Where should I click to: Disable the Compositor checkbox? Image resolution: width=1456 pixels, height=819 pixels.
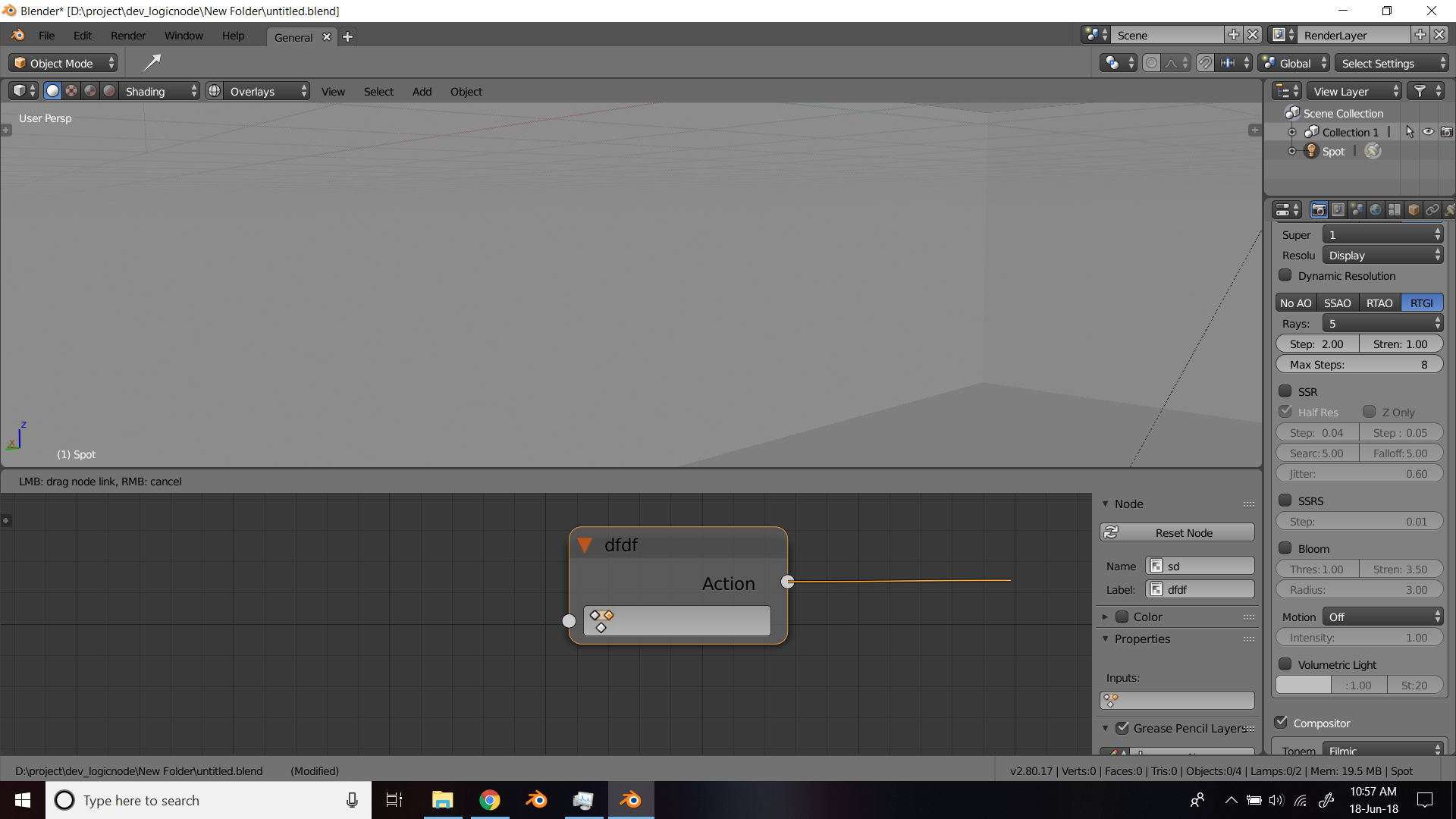(x=1282, y=721)
